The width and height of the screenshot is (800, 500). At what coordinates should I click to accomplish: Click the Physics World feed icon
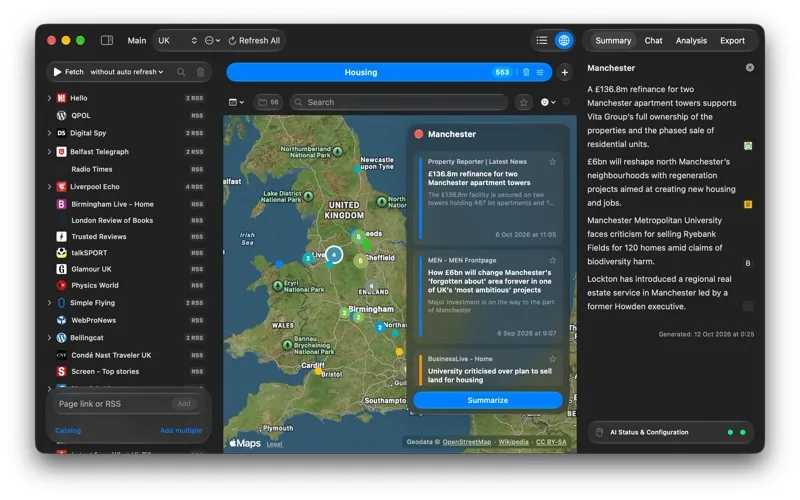(61, 285)
